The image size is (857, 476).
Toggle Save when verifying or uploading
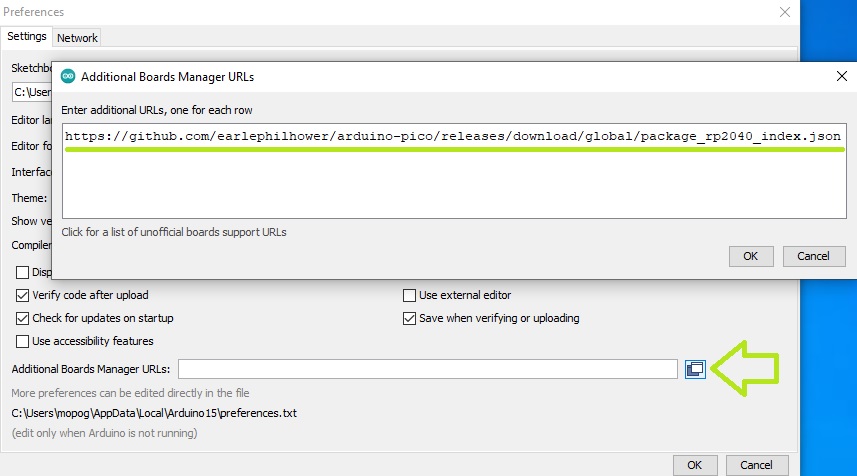409,319
